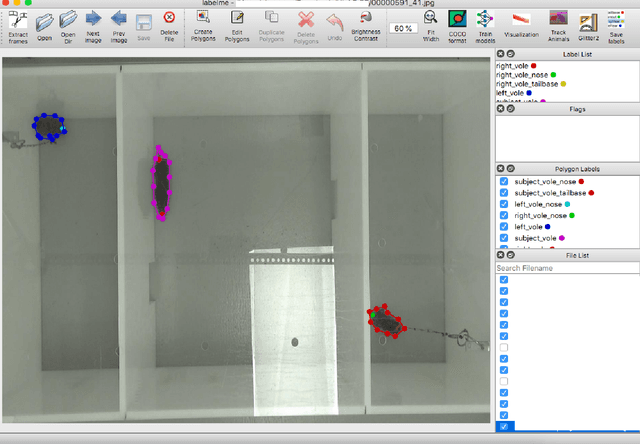Toggle the right_vole_nose polygon checkbox
Screen dimensions: 640x444
[x=503, y=215]
